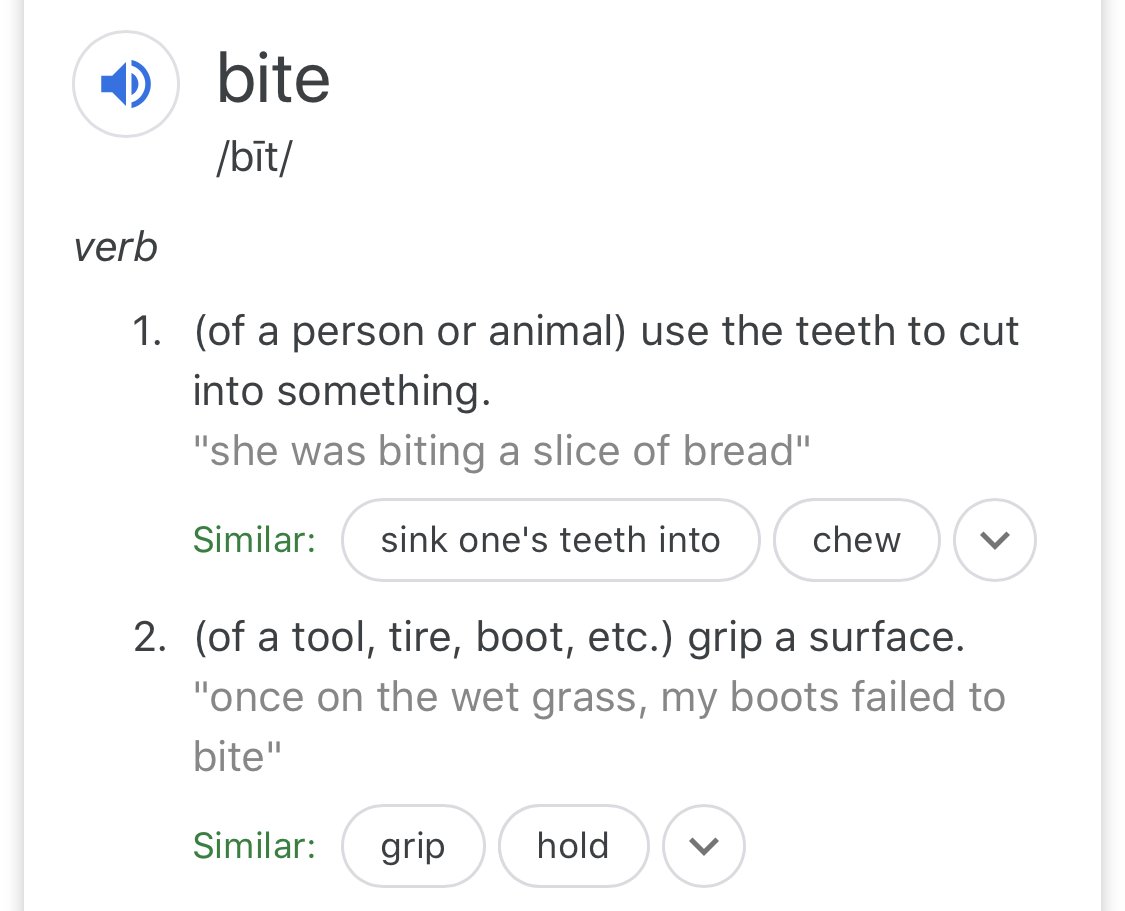Click the second 'Similar:' label

point(255,846)
